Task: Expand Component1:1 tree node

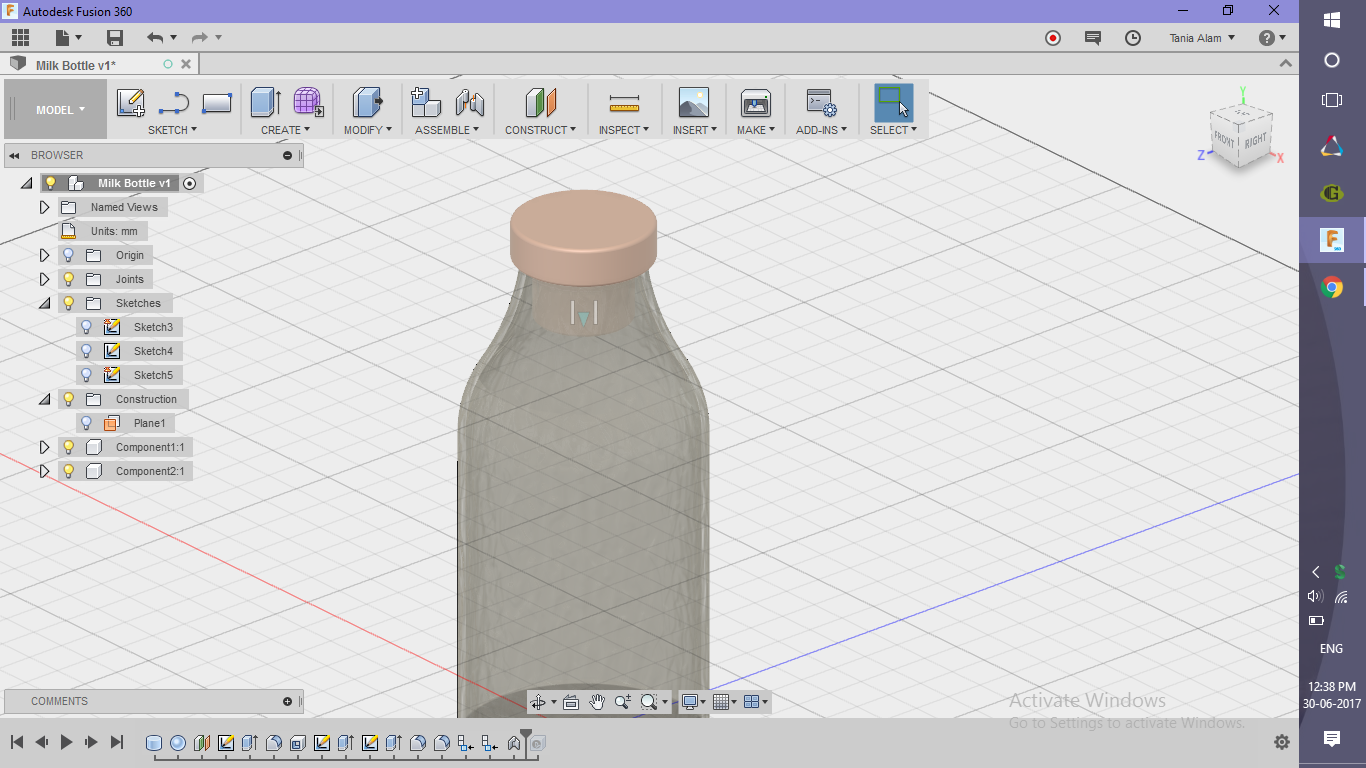Action: [44, 447]
